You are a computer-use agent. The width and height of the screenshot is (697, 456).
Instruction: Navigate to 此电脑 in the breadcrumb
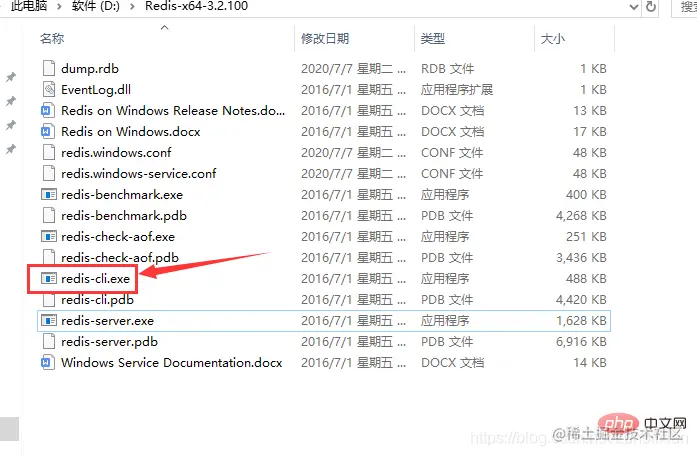tap(29, 6)
